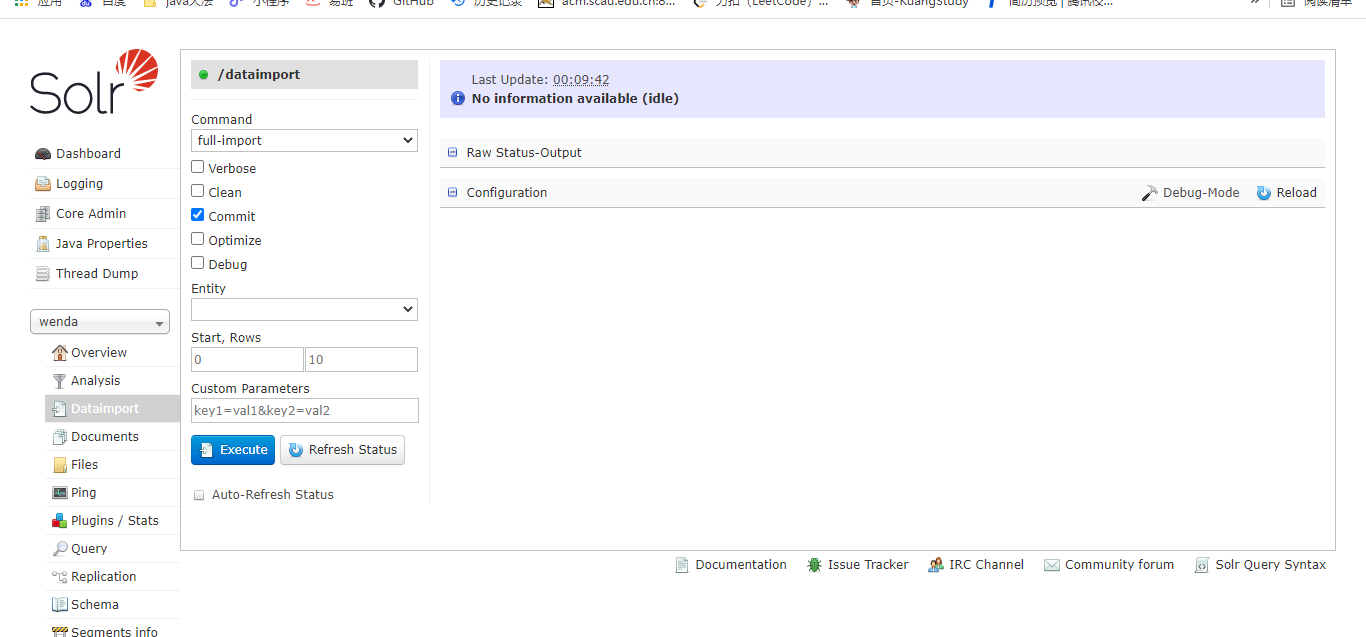The height and width of the screenshot is (637, 1366).
Task: Click the Segments info icon
Action: tap(60, 632)
